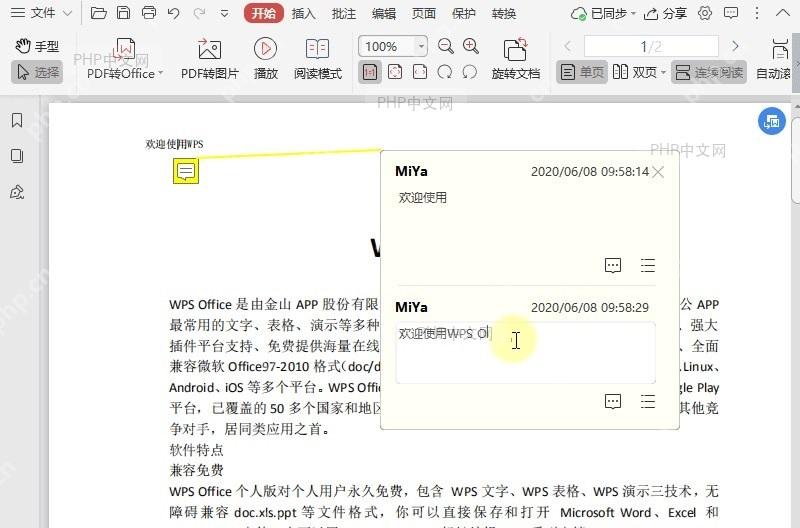Click the yellow note annotation icon
The height and width of the screenshot is (528, 800).
(x=186, y=171)
